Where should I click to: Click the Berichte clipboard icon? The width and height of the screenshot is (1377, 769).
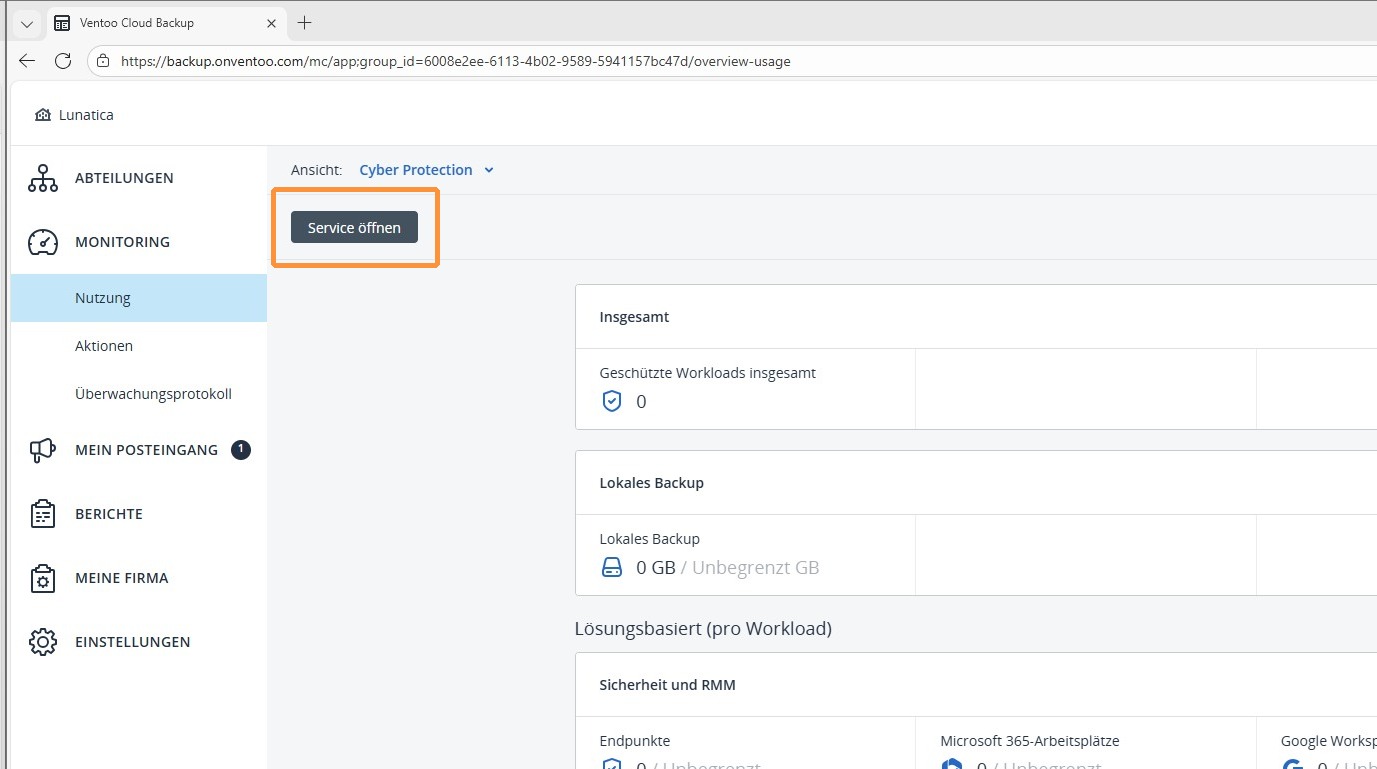click(43, 514)
